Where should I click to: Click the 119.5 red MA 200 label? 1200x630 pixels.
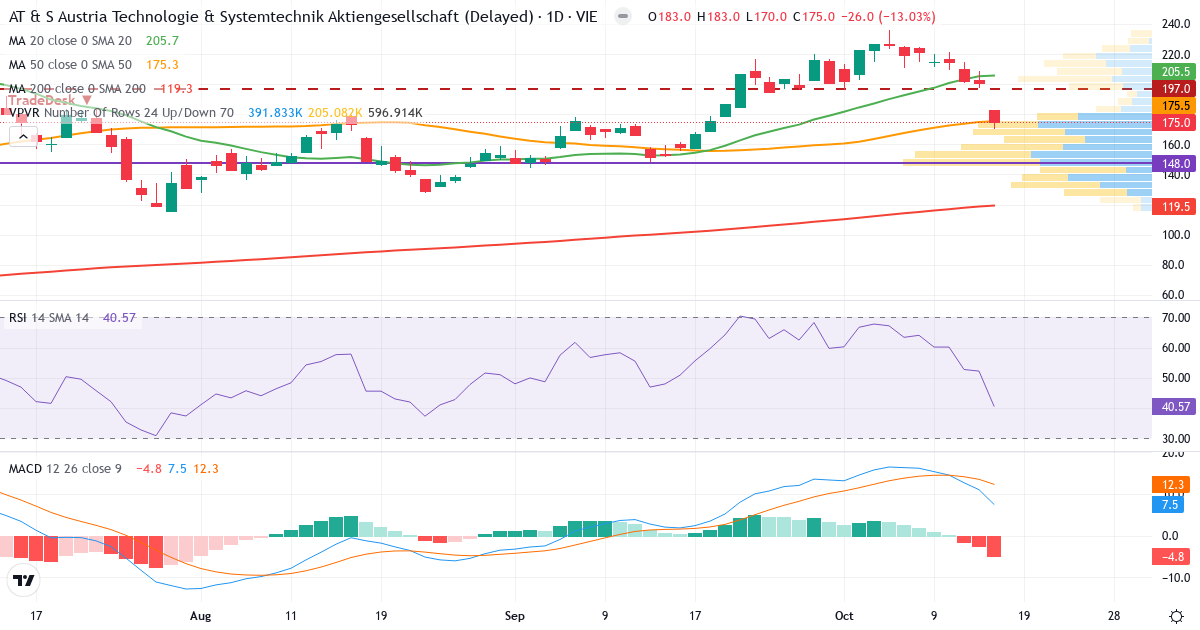click(x=1176, y=206)
